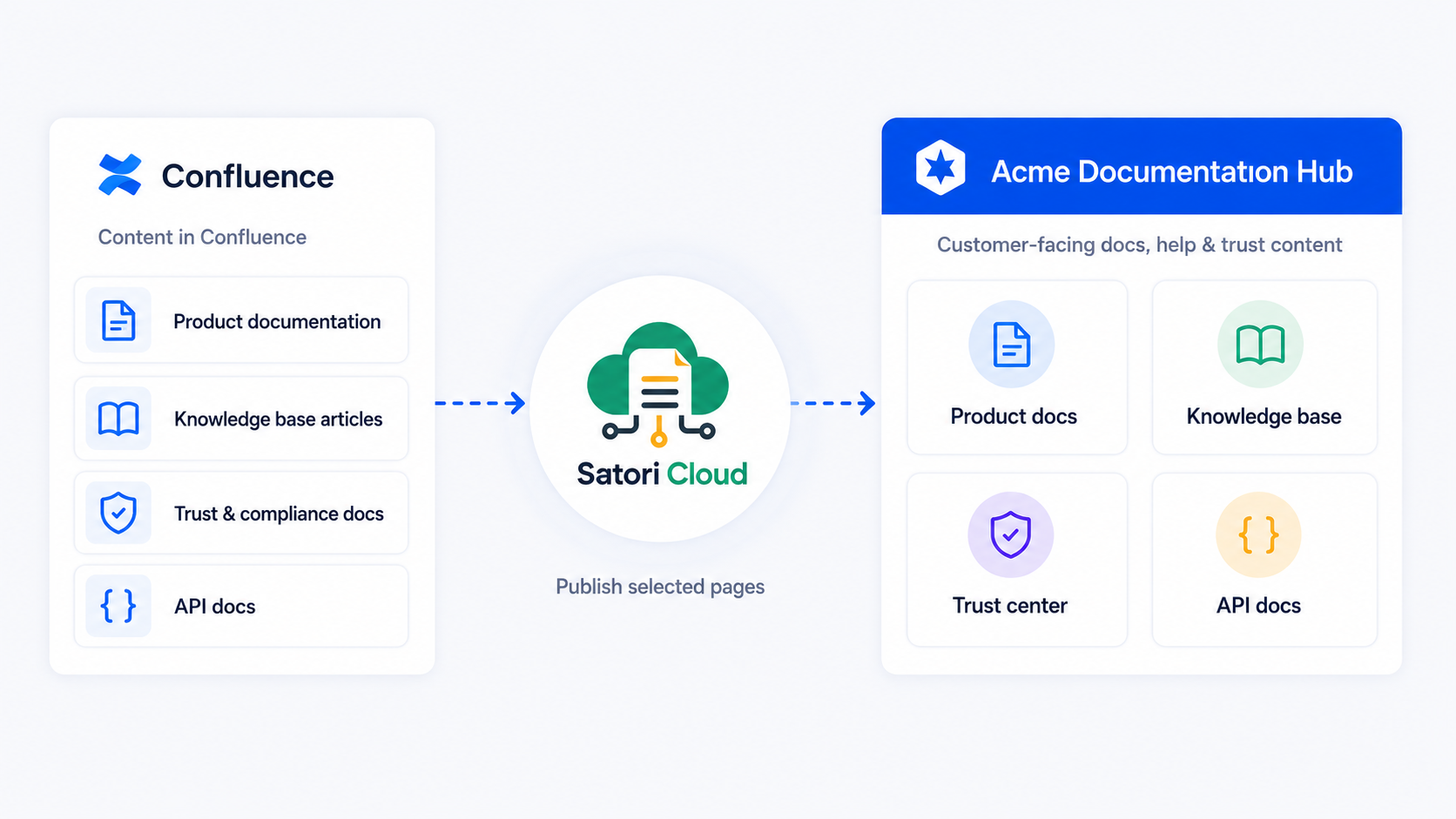Click the green Knowledge base book icon
The width and height of the screenshot is (1456, 819).
(x=1260, y=345)
